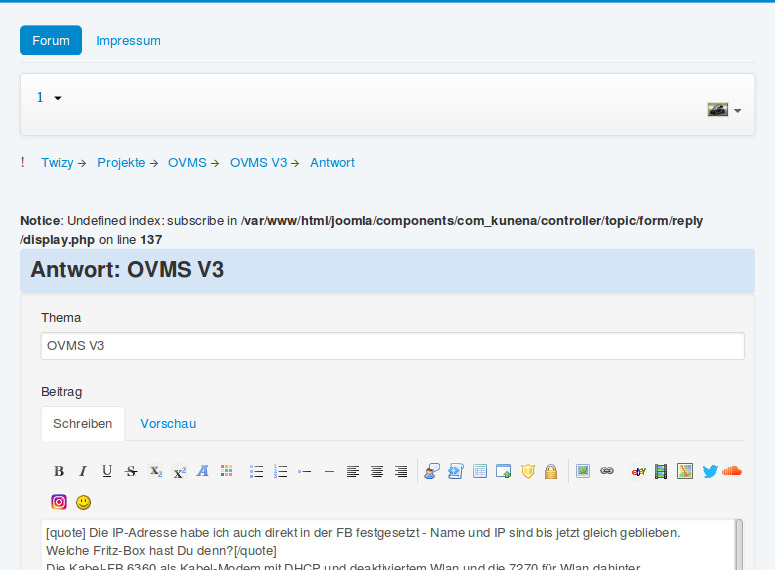Open the smiley emoticon picker
Image resolution: width=775 pixels, height=570 pixels.
pos(84,502)
